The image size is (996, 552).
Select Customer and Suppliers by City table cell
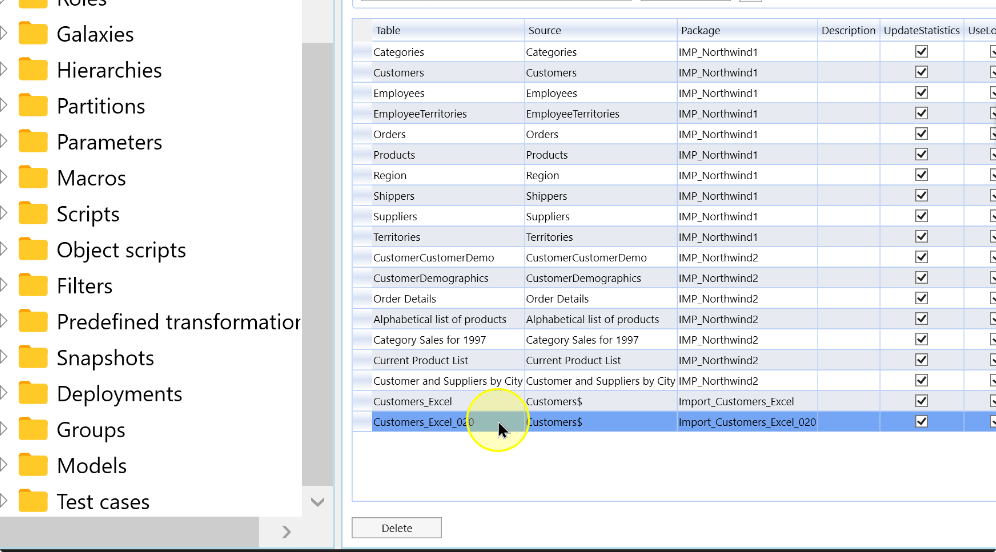448,381
